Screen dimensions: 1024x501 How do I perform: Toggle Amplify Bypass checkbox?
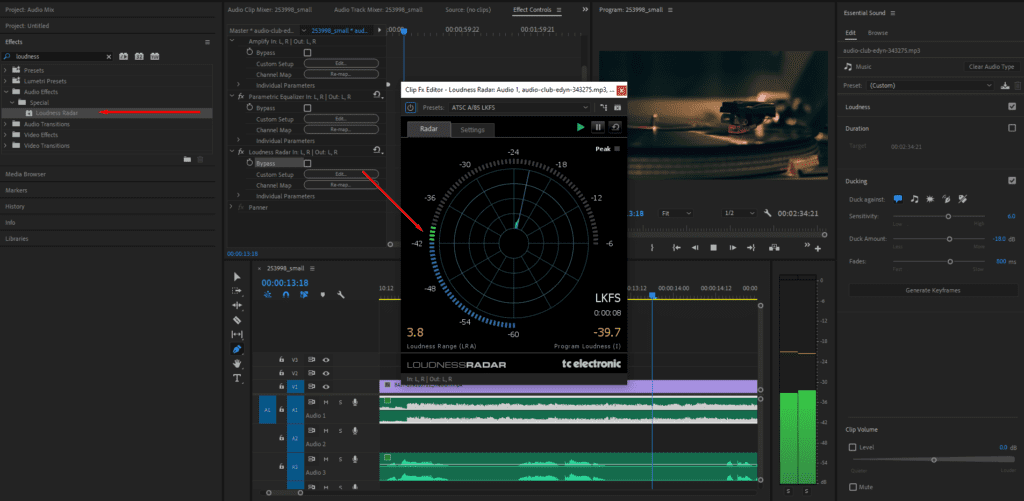[x=308, y=52]
